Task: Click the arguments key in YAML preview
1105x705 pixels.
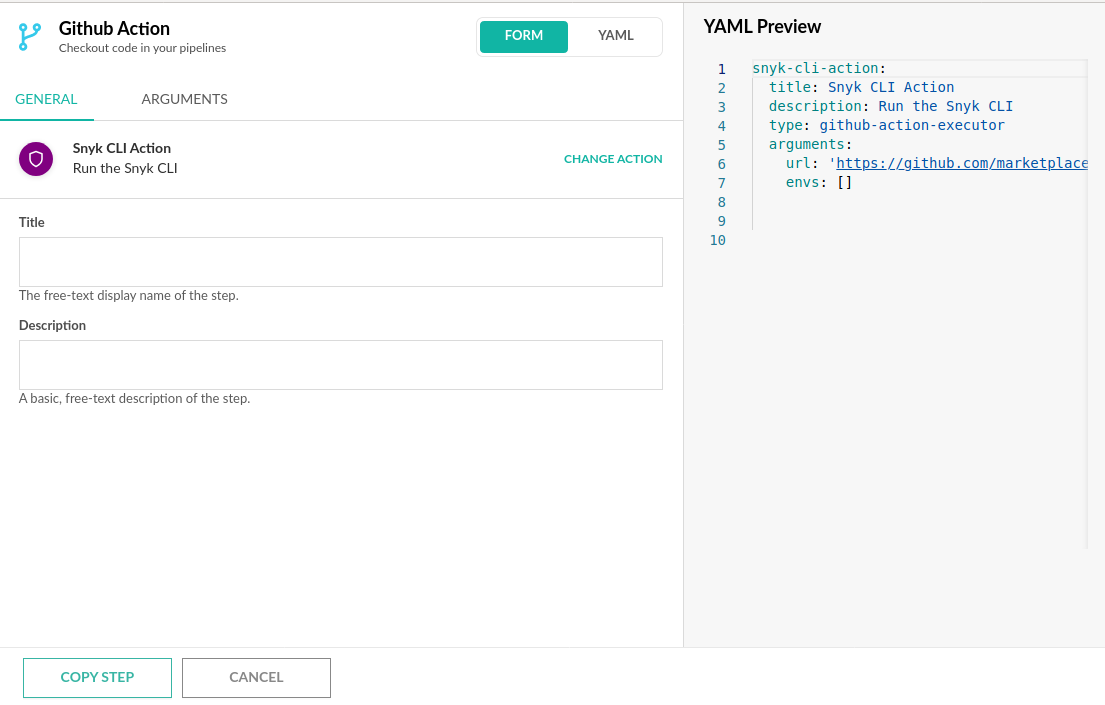Action: (x=806, y=145)
